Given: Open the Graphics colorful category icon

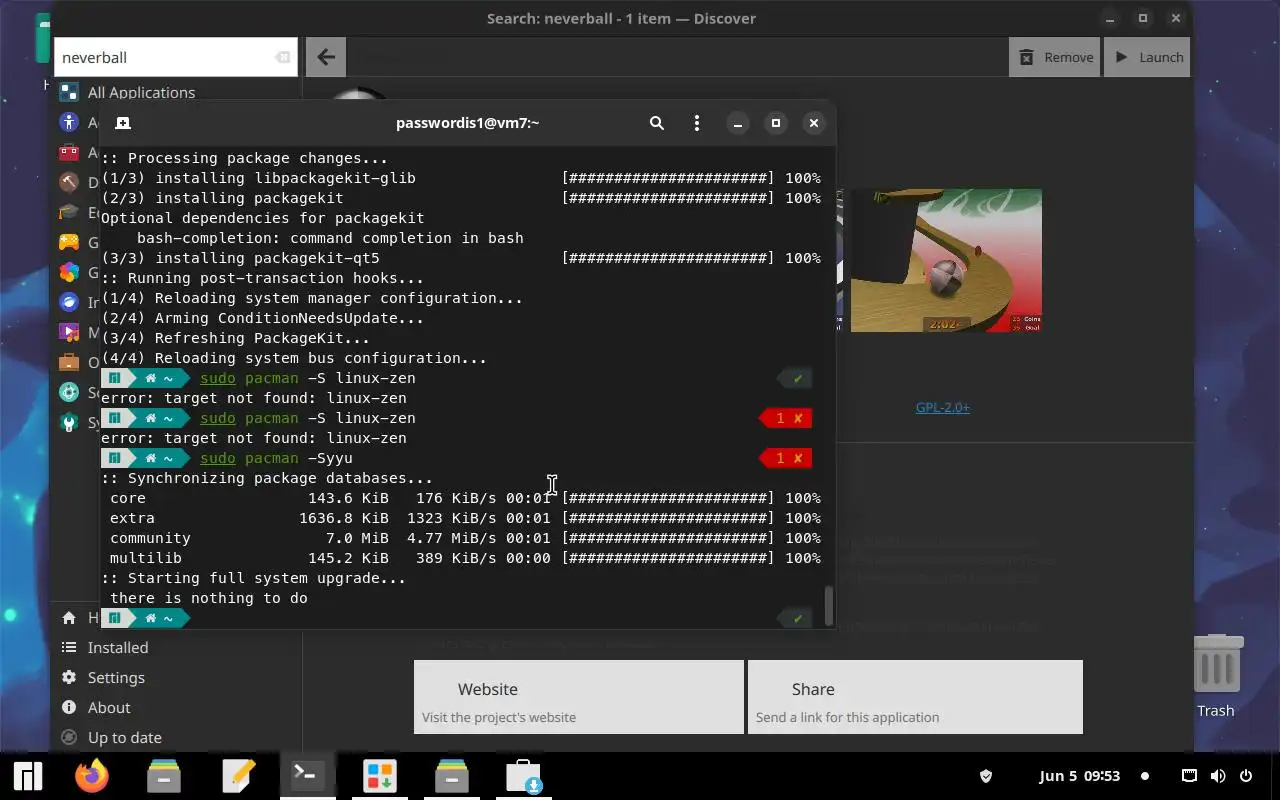Looking at the screenshot, I should 69,272.
